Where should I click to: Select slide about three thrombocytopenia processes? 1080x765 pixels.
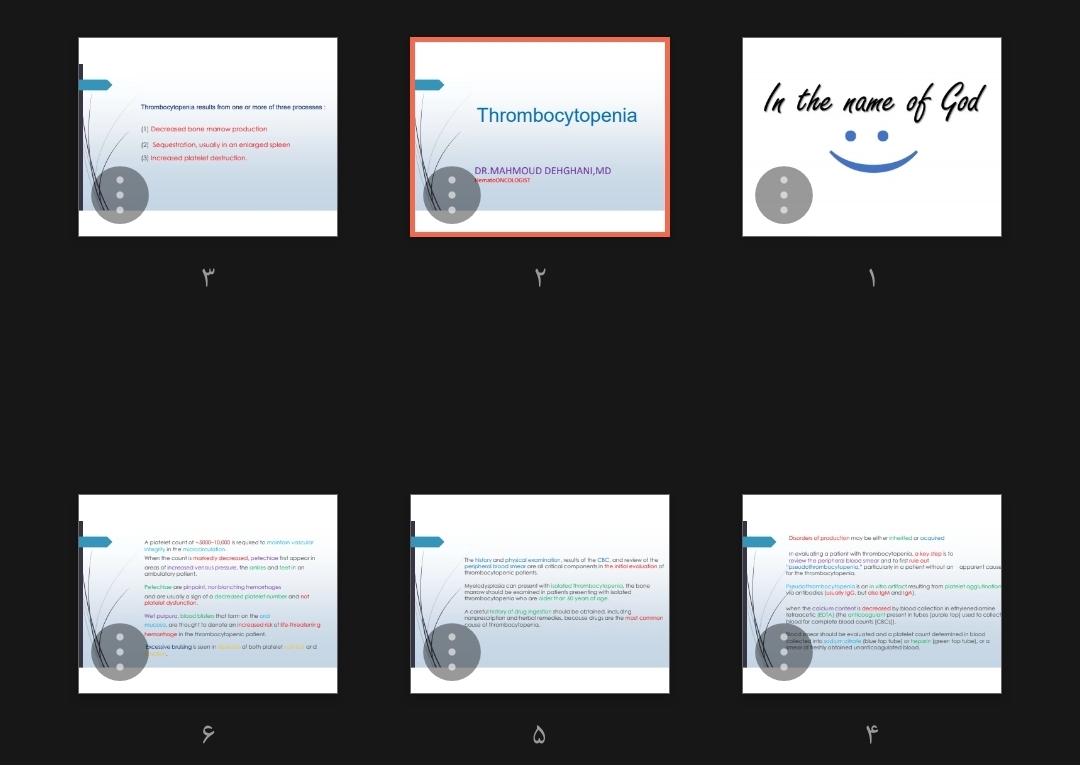208,137
